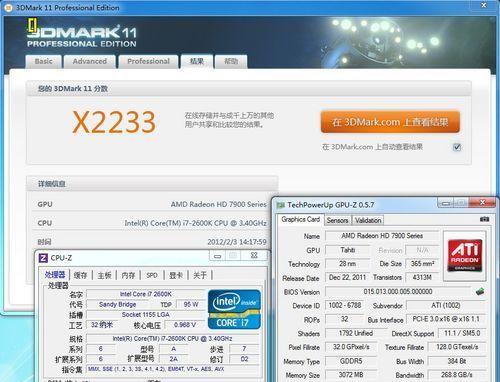Click the GPU-Z camera screenshot icon

pyautogui.click(x=484, y=219)
